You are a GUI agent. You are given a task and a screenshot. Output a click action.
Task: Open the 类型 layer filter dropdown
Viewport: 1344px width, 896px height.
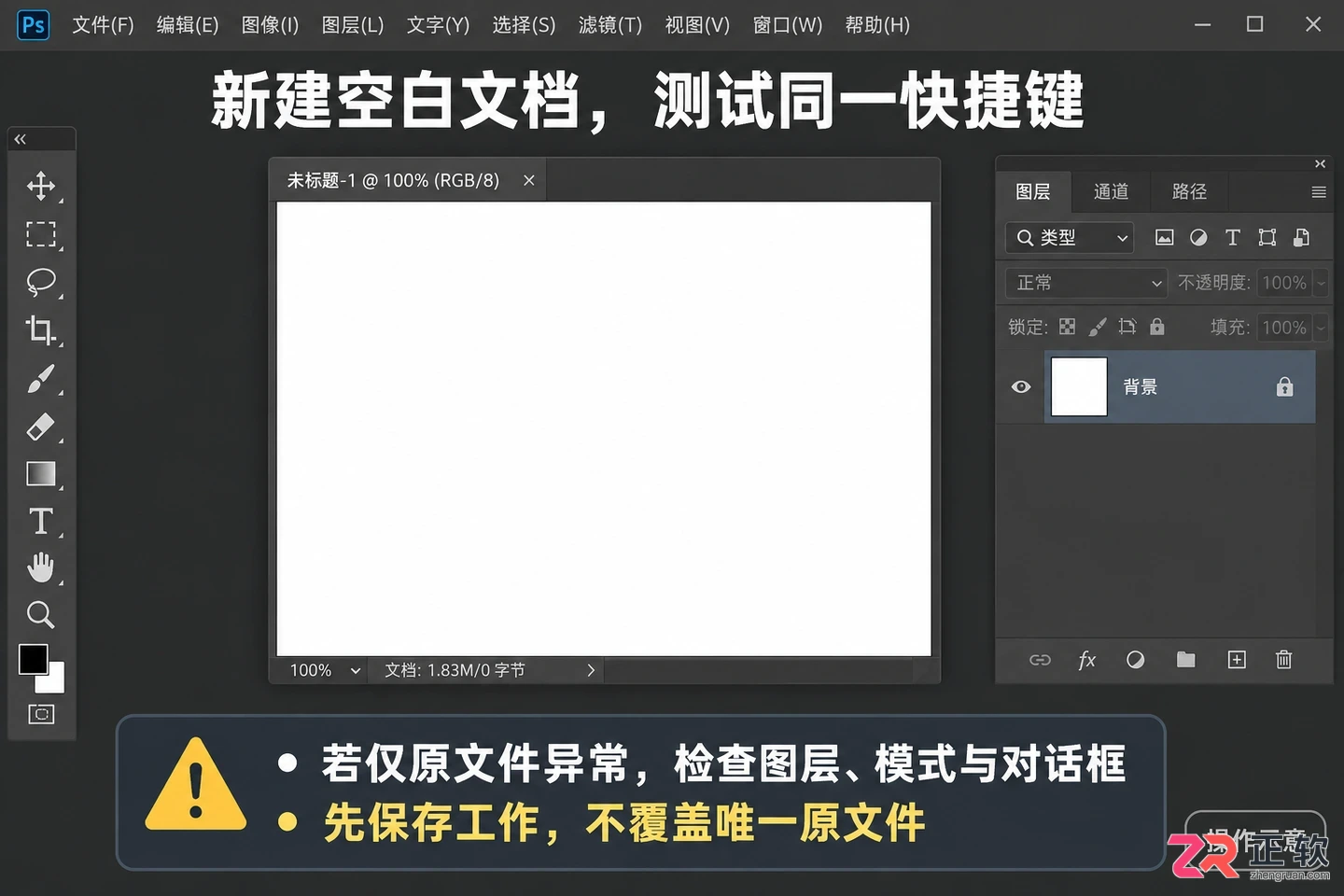(1070, 238)
